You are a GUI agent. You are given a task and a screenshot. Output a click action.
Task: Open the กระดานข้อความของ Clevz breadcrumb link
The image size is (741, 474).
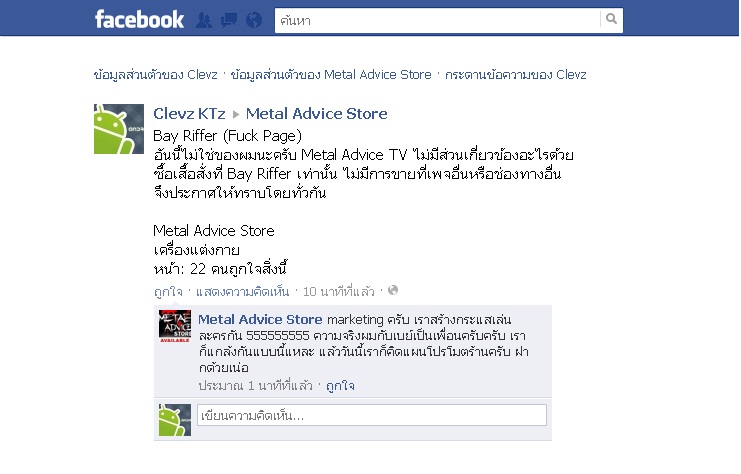pyautogui.click(x=516, y=75)
